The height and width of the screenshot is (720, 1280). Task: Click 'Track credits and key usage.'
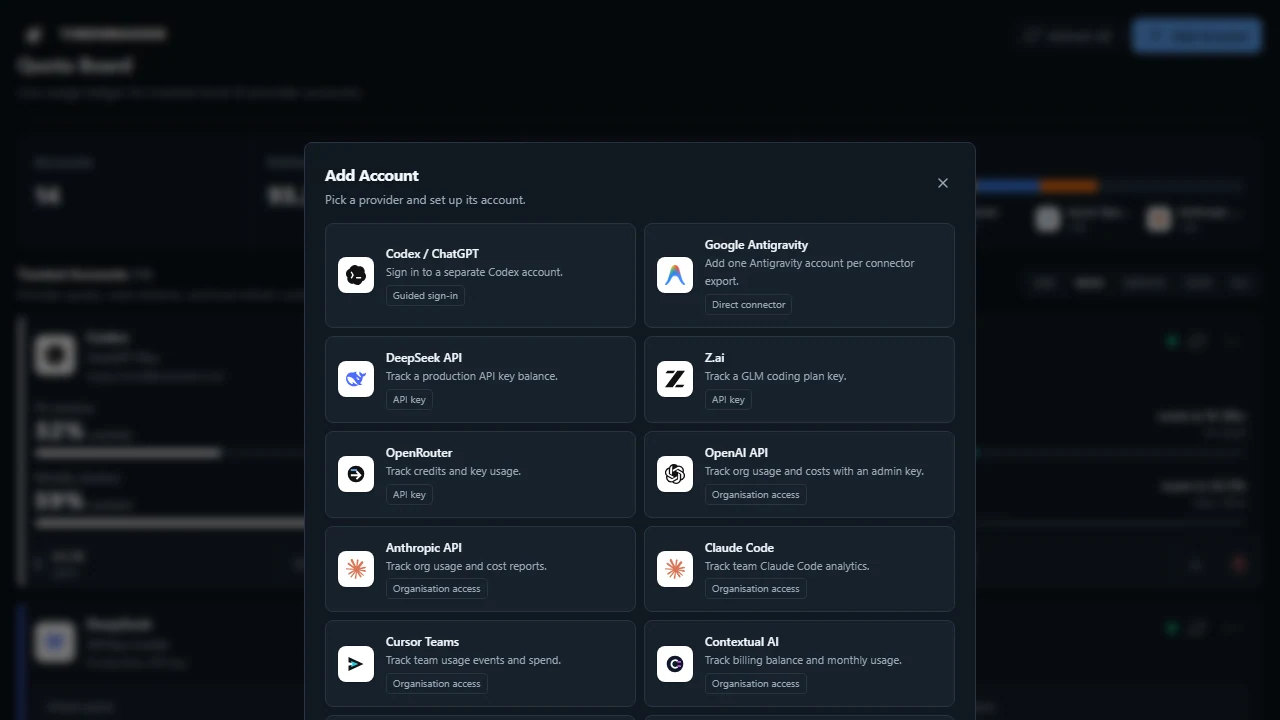[x=453, y=471]
